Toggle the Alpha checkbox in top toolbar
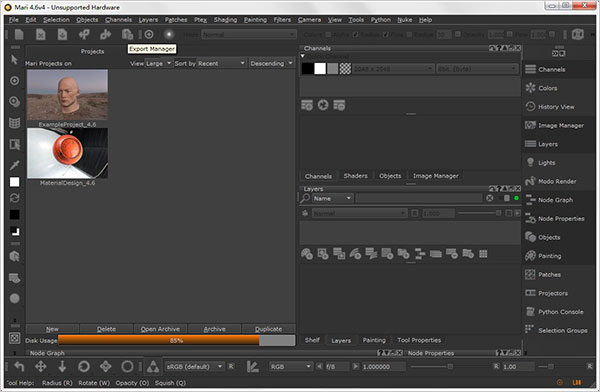Image resolution: width=600 pixels, height=392 pixels. [x=328, y=34]
